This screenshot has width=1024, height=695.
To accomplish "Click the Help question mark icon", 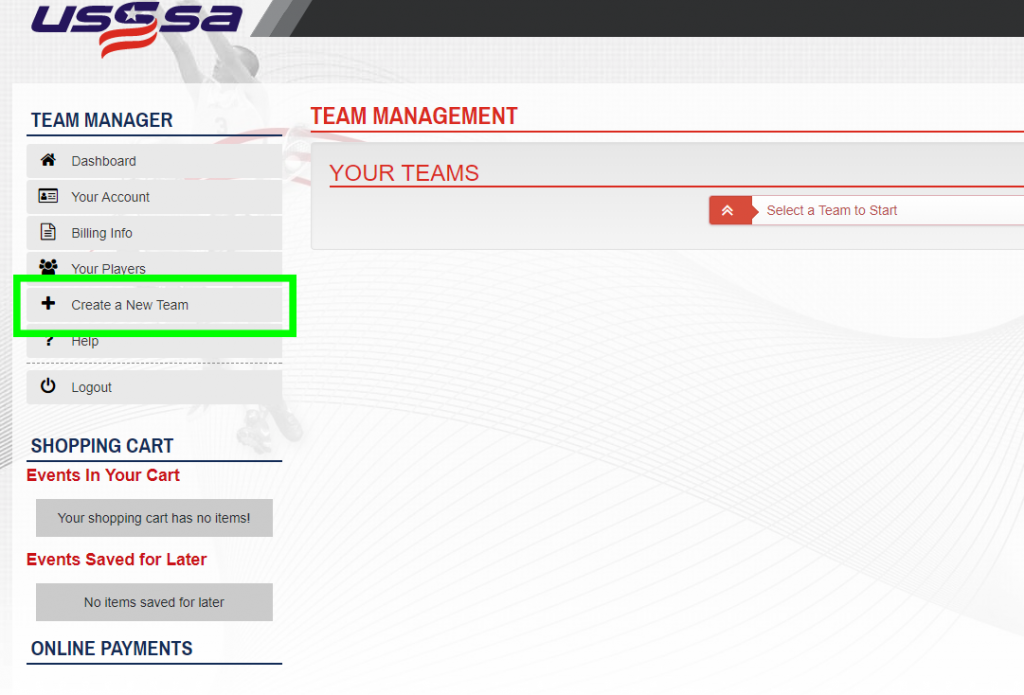I will click(x=48, y=340).
